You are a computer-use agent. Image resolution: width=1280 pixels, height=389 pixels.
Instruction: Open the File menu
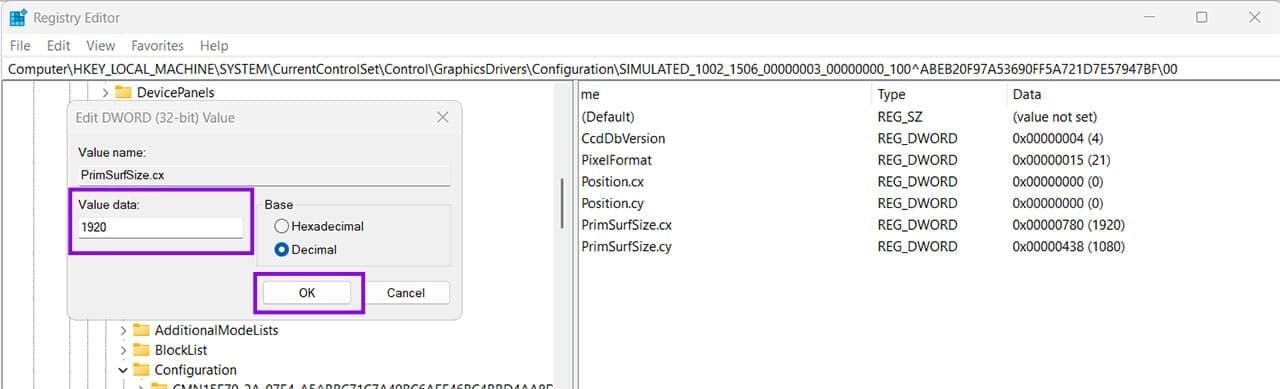tap(20, 46)
